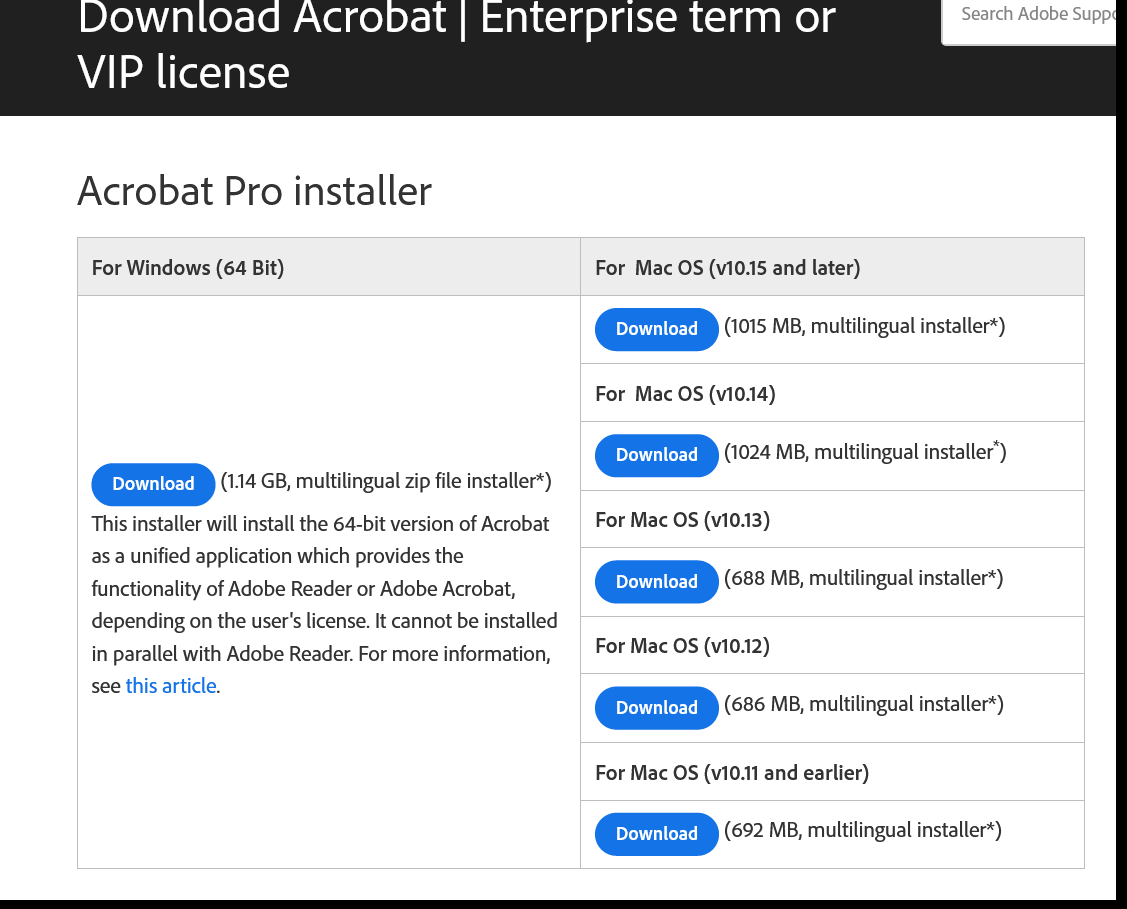Click the "Acrobat Pro installer" heading

tap(254, 191)
